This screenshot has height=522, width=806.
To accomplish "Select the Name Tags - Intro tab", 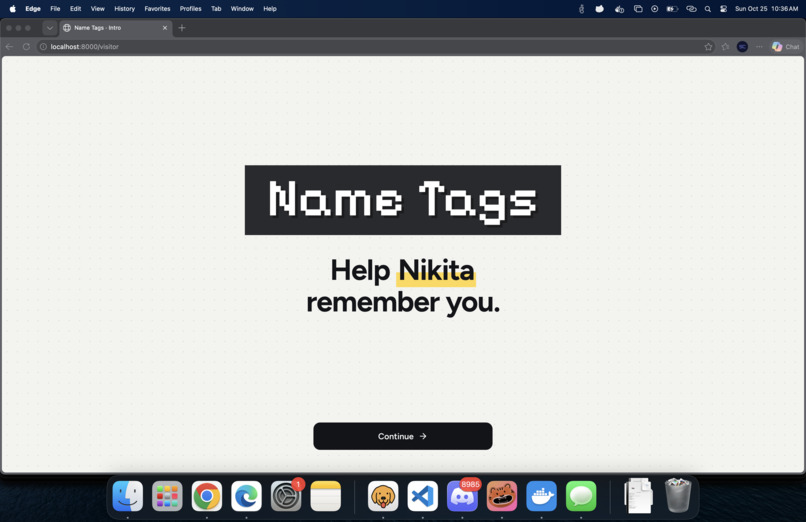I will [116, 28].
